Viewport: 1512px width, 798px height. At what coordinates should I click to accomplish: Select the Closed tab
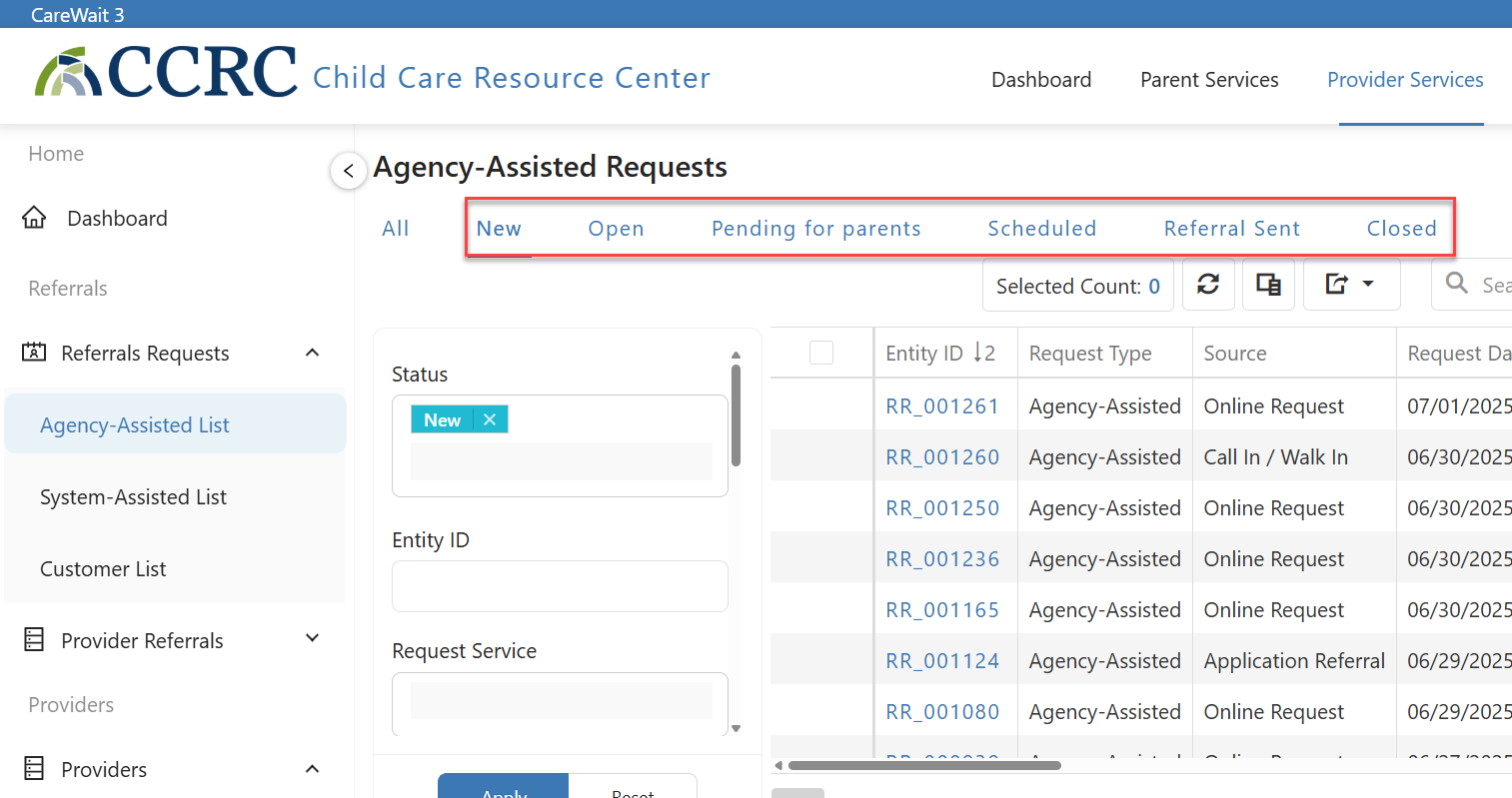pyautogui.click(x=1401, y=229)
